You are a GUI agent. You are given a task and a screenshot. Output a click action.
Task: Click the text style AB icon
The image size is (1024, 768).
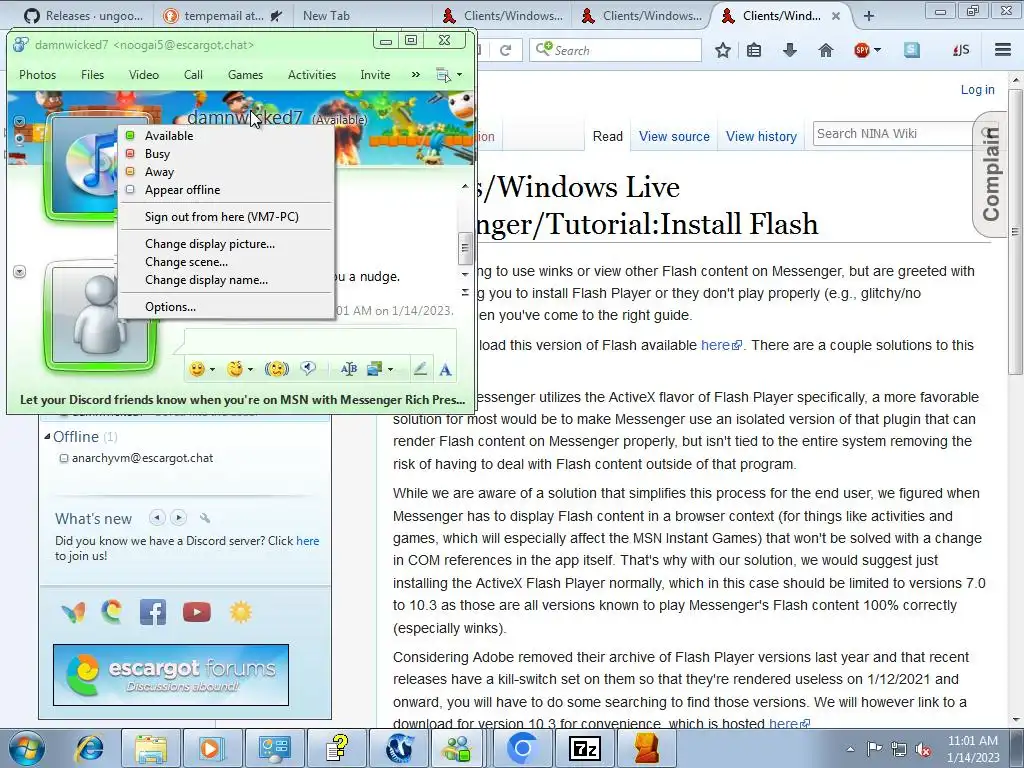pyautogui.click(x=349, y=369)
